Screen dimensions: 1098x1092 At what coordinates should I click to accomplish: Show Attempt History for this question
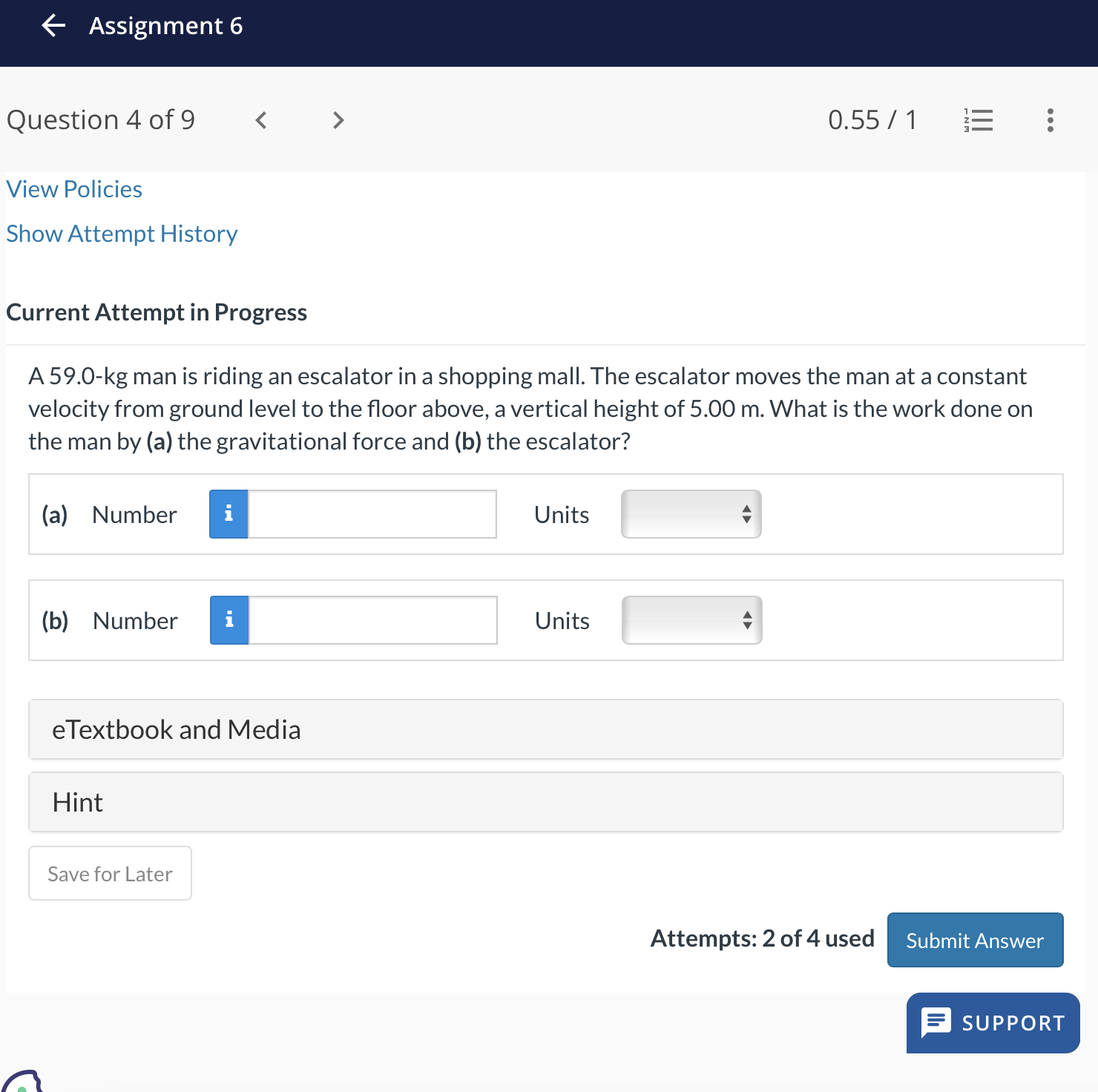121,233
